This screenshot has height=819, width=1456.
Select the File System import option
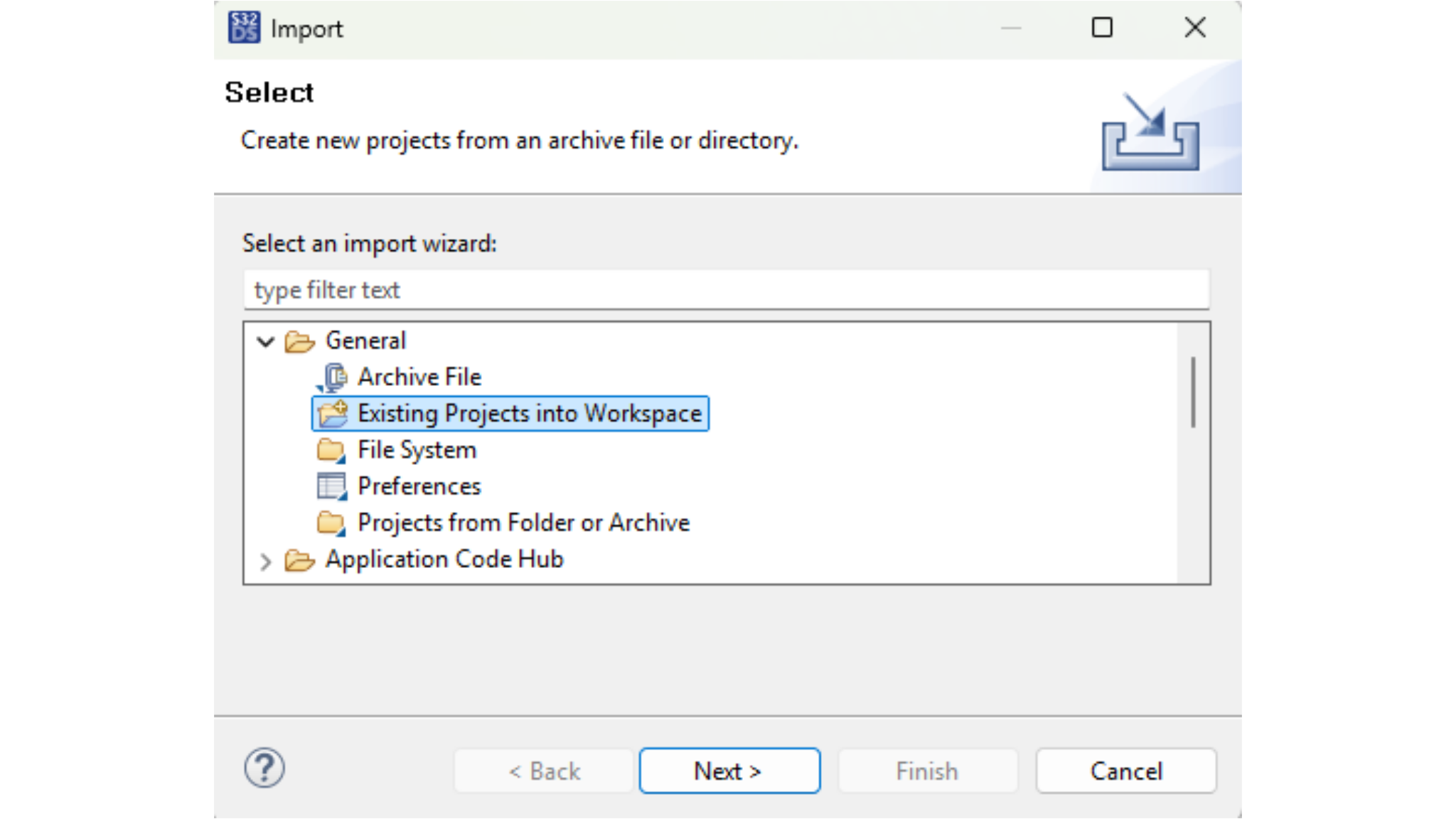417,450
